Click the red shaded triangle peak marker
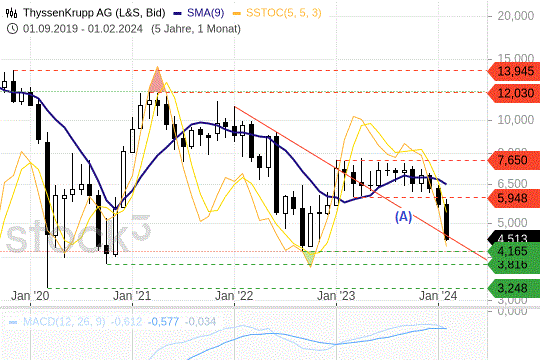540x360 pixels. [157, 81]
